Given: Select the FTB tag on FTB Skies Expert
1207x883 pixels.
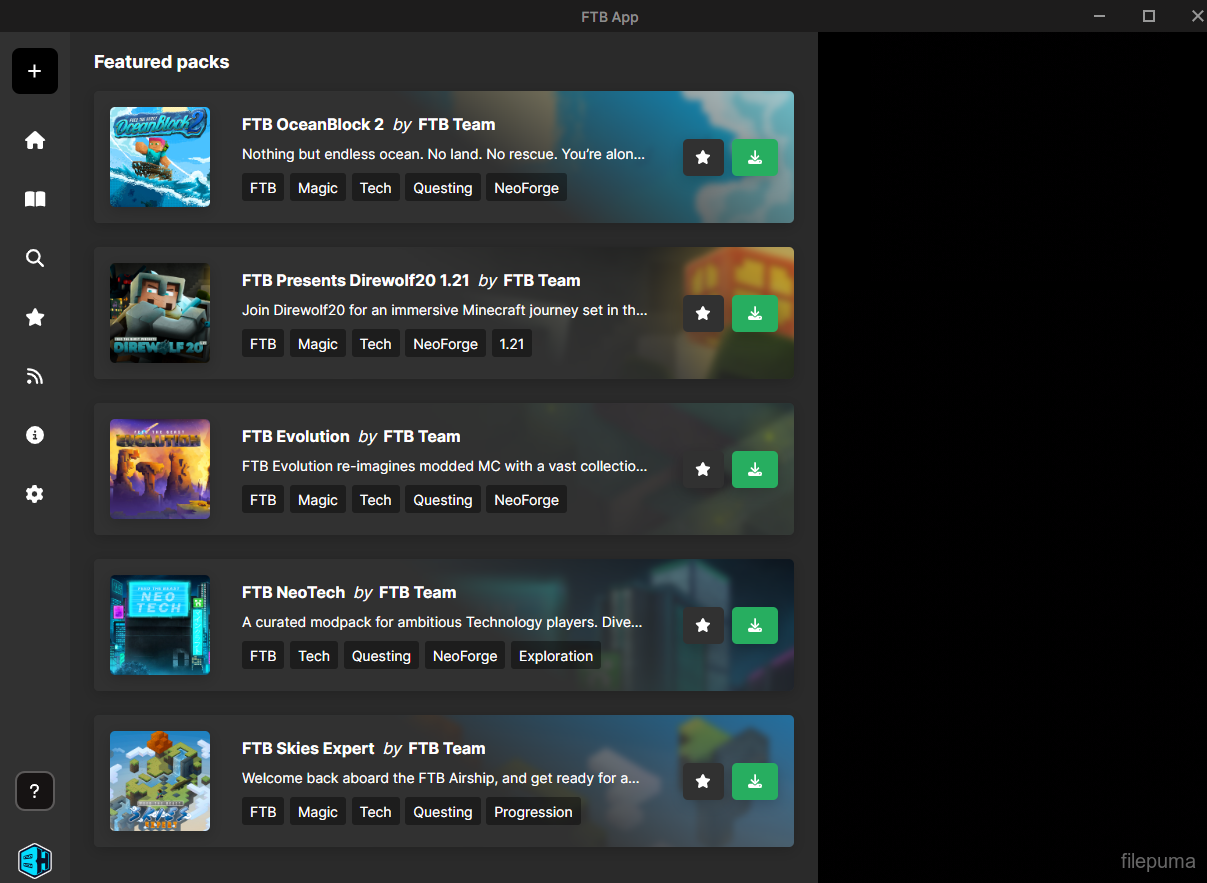Looking at the screenshot, I should pos(263,812).
